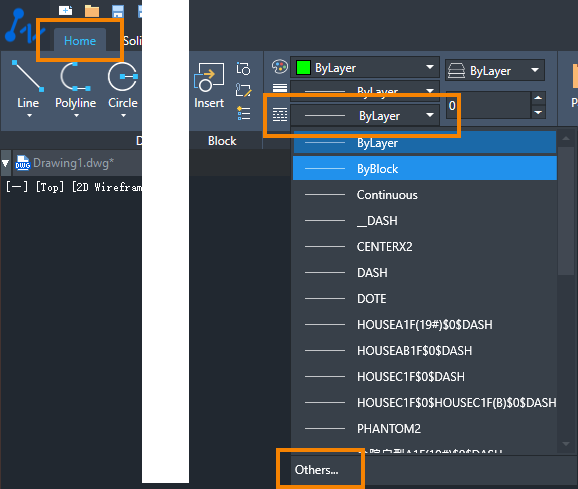Expand the Circle tool options arrow
Image resolution: width=578 pixels, height=489 pixels.
[x=123, y=116]
